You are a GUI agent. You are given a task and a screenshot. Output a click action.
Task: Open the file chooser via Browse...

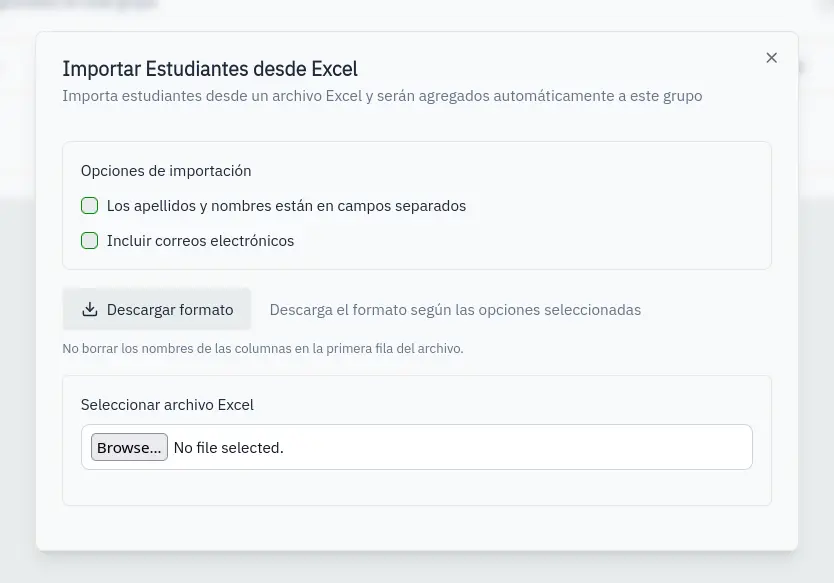click(128, 447)
